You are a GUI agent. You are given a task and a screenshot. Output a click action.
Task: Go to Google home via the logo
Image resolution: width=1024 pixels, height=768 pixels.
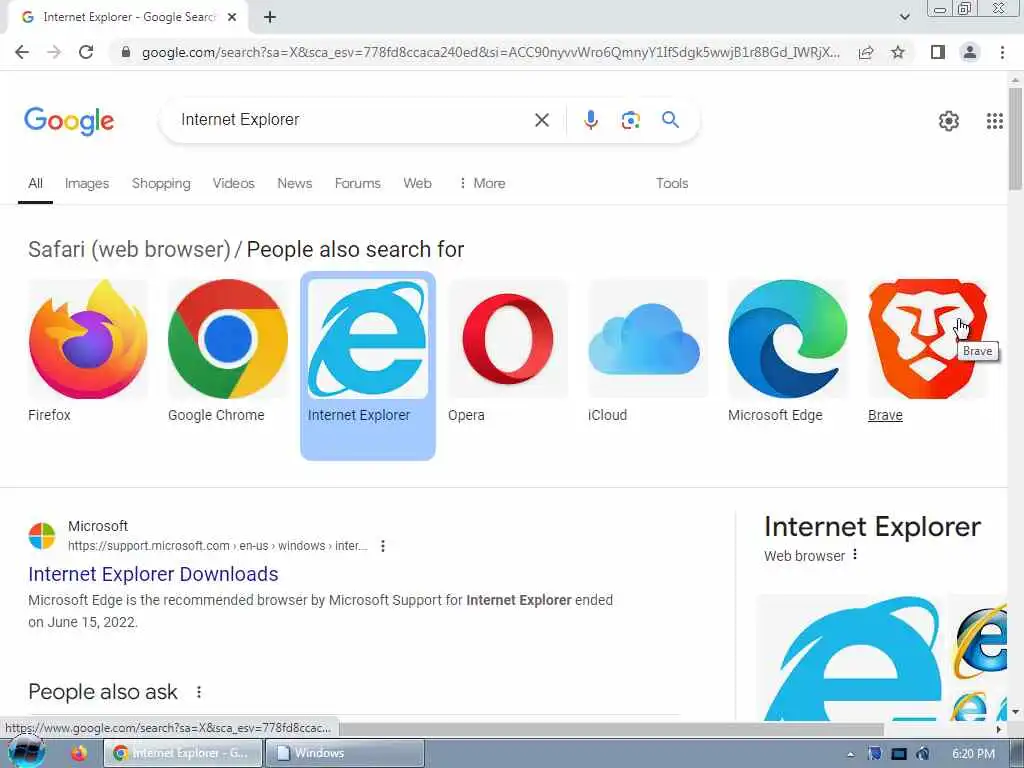click(69, 121)
